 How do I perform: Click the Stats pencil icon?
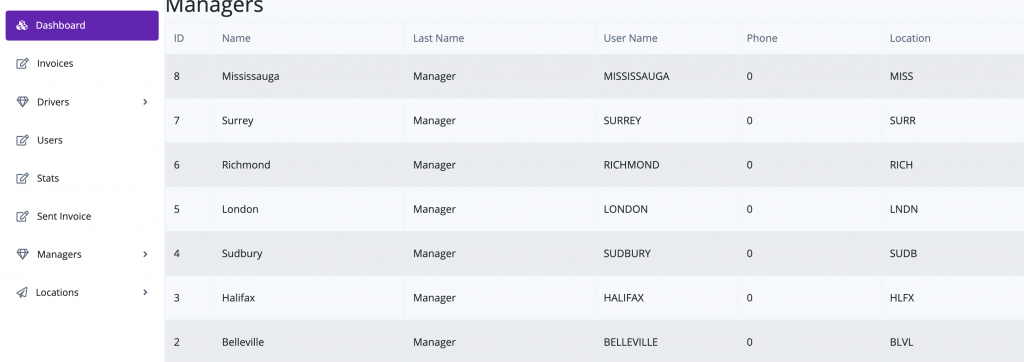coord(22,178)
